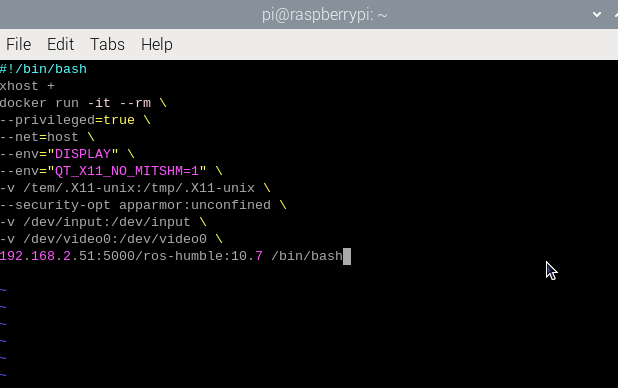Open the Help menu
Image resolution: width=618 pixels, height=388 pixels.
pyautogui.click(x=156, y=44)
